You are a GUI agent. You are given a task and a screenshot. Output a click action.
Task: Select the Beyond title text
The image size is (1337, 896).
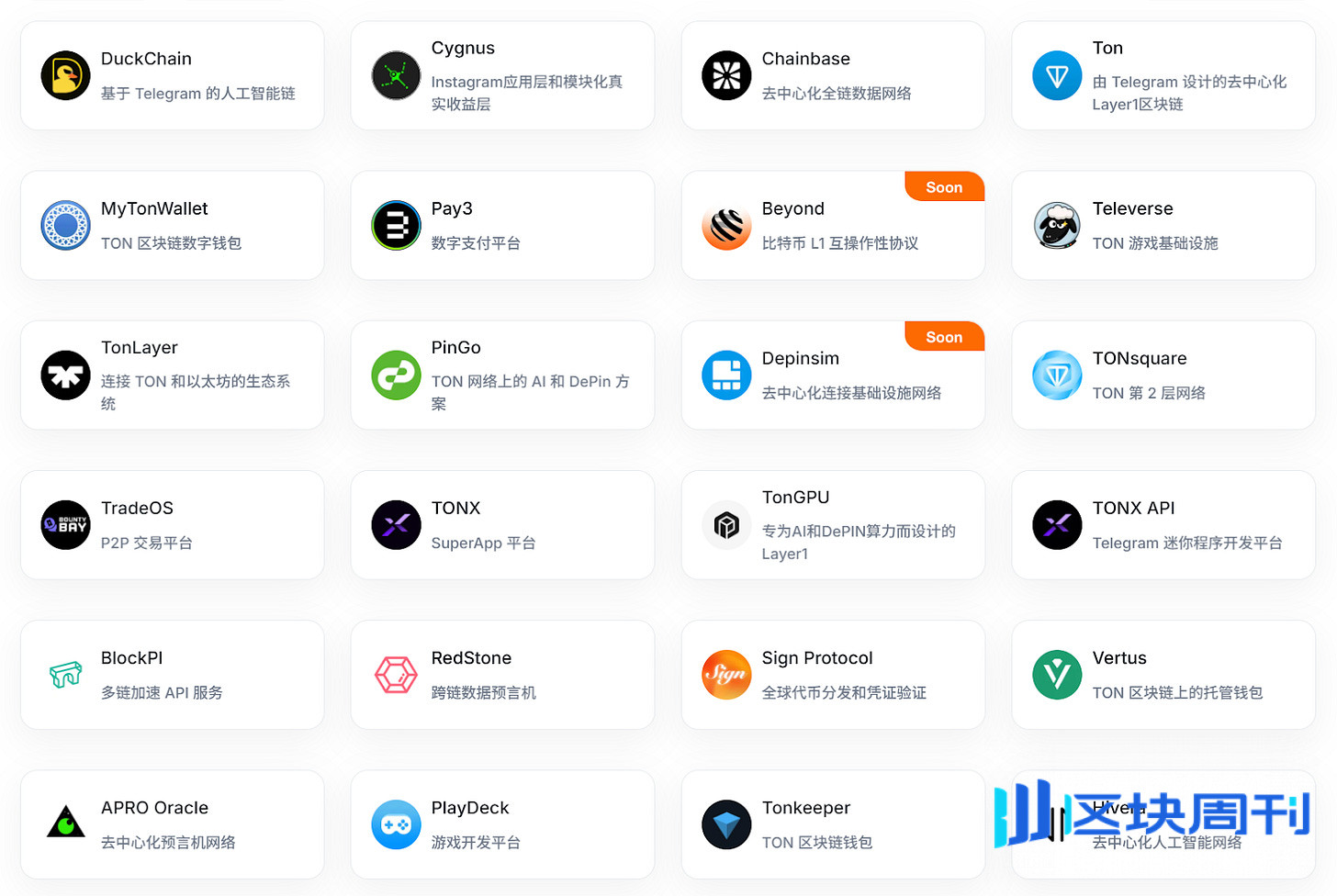[793, 208]
